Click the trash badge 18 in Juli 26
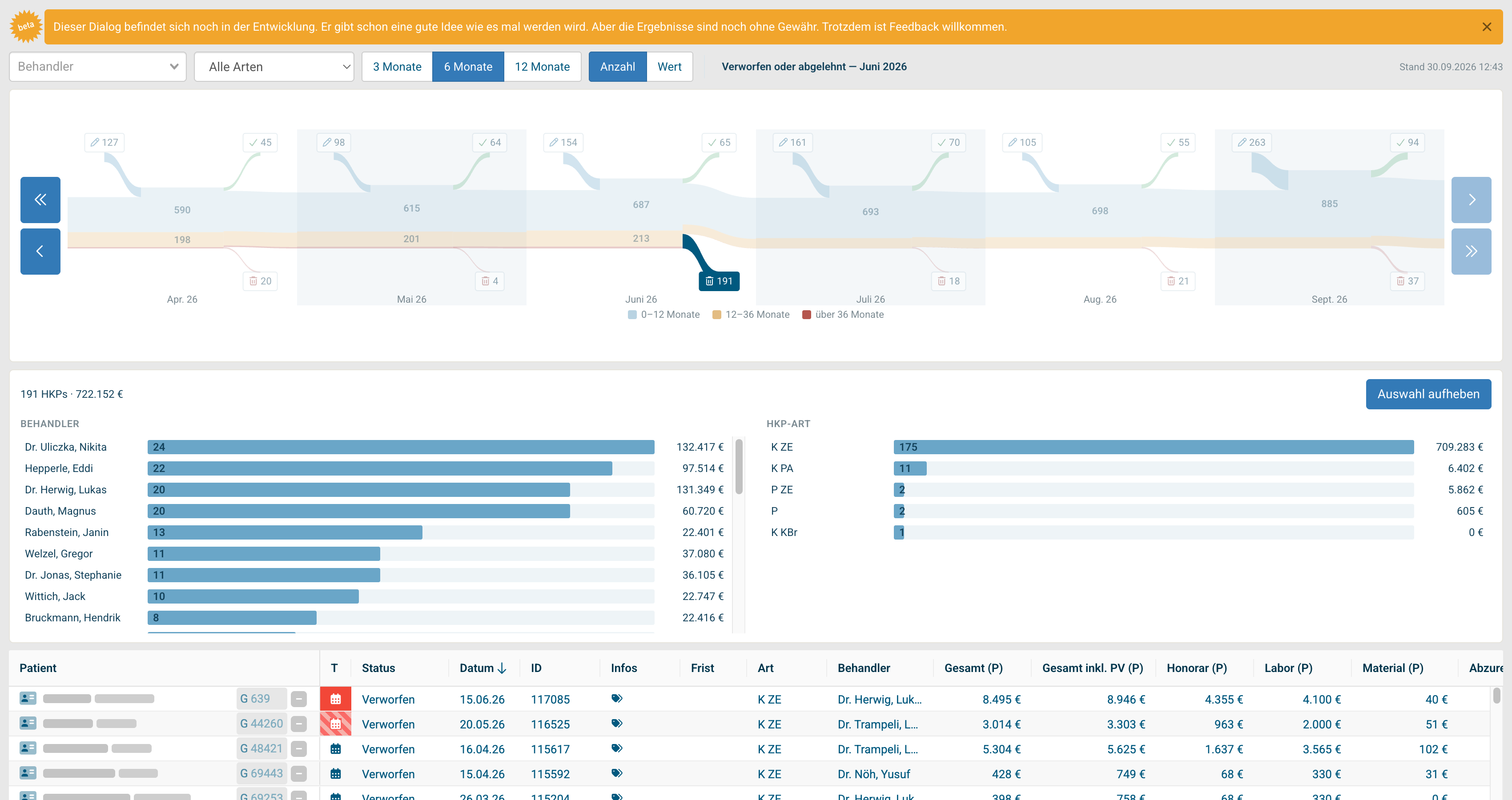This screenshot has height=800, width=1512. coord(949,281)
